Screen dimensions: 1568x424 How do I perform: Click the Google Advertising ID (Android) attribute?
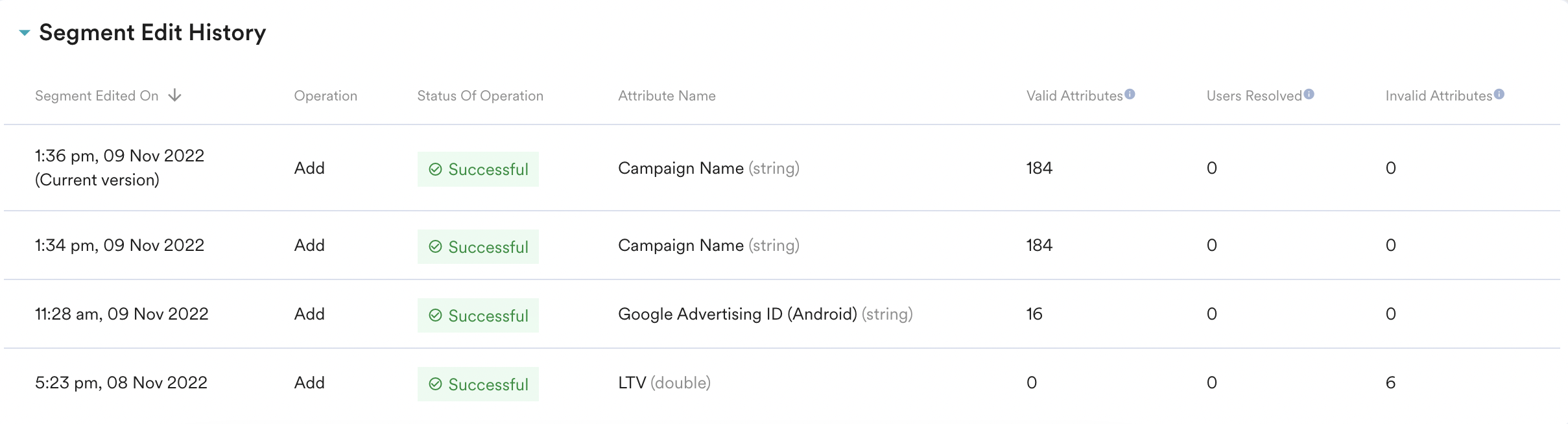(737, 314)
